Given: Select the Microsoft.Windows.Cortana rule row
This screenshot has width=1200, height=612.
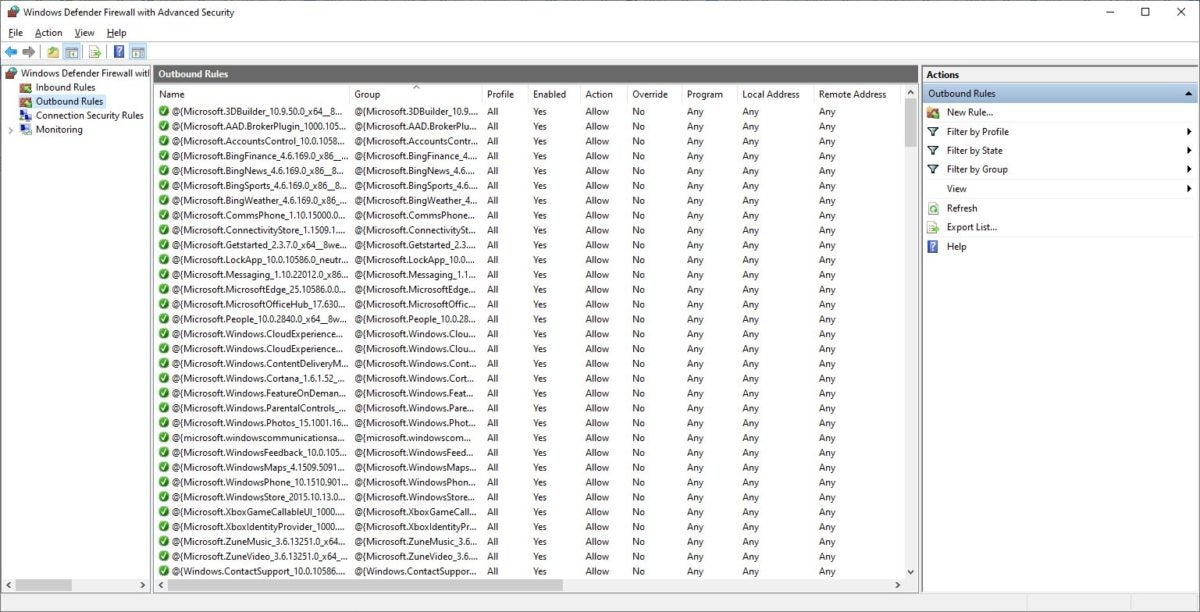Looking at the screenshot, I should (x=529, y=378).
